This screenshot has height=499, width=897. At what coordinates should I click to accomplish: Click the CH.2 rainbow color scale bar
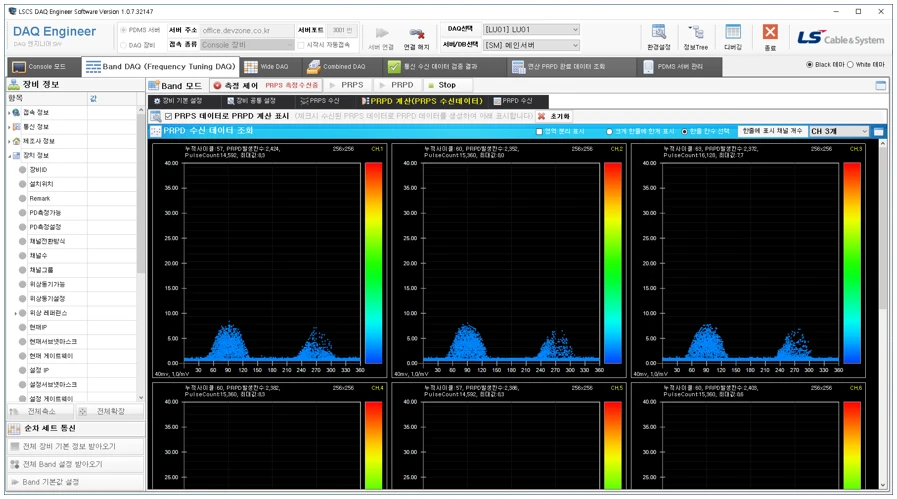tap(613, 263)
